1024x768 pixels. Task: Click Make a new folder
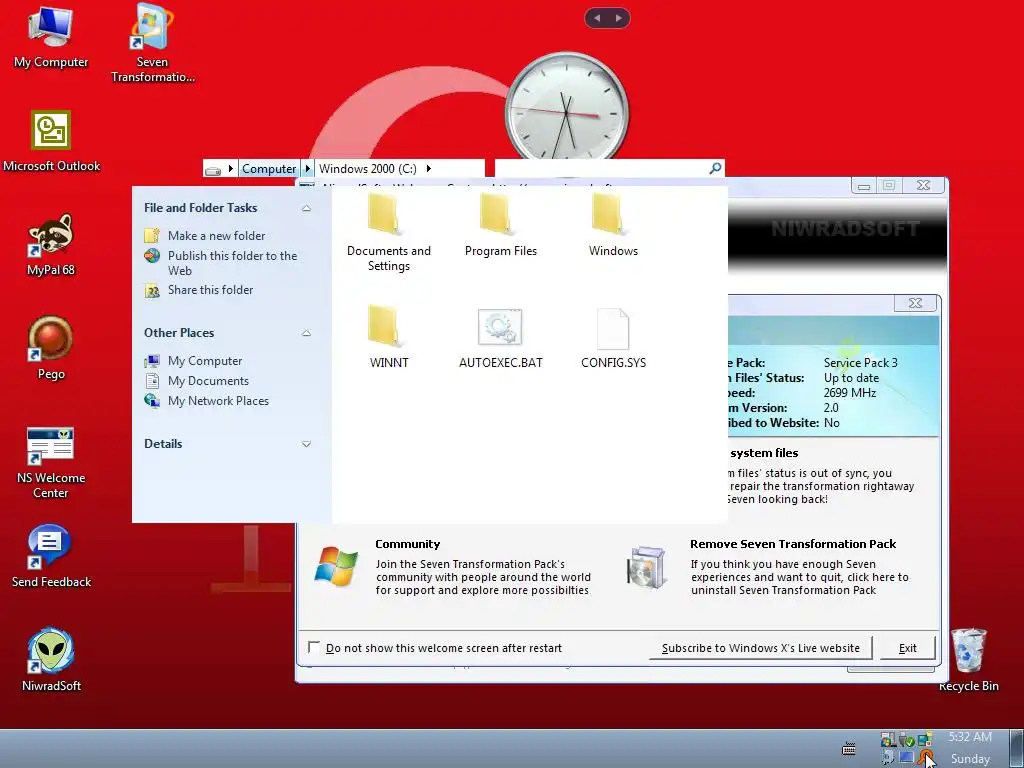pos(216,236)
